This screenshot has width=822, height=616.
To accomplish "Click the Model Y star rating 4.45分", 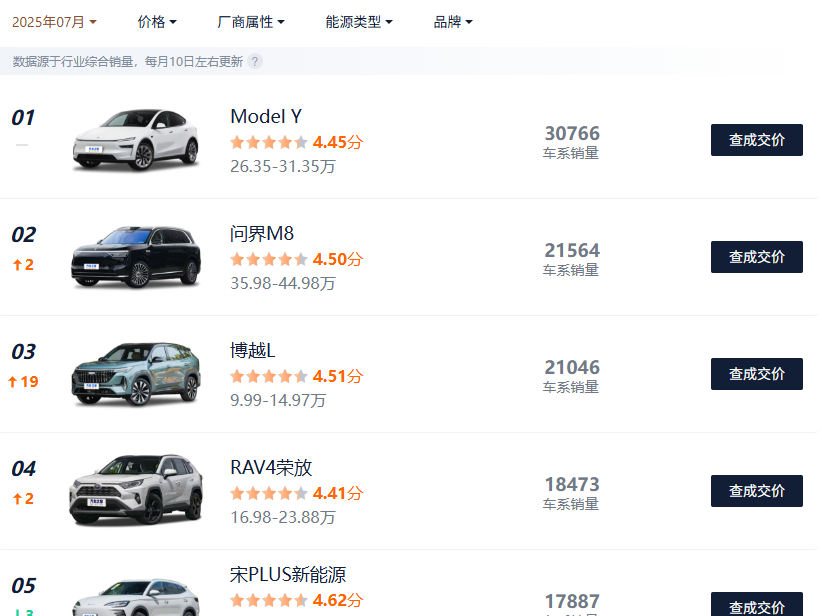I will (x=297, y=142).
